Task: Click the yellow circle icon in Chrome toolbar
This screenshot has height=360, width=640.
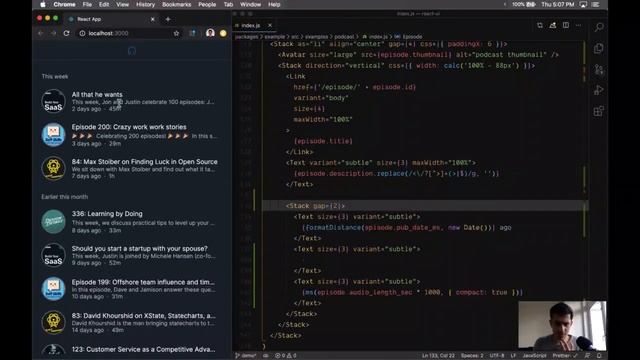Action: pyautogui.click(x=223, y=33)
